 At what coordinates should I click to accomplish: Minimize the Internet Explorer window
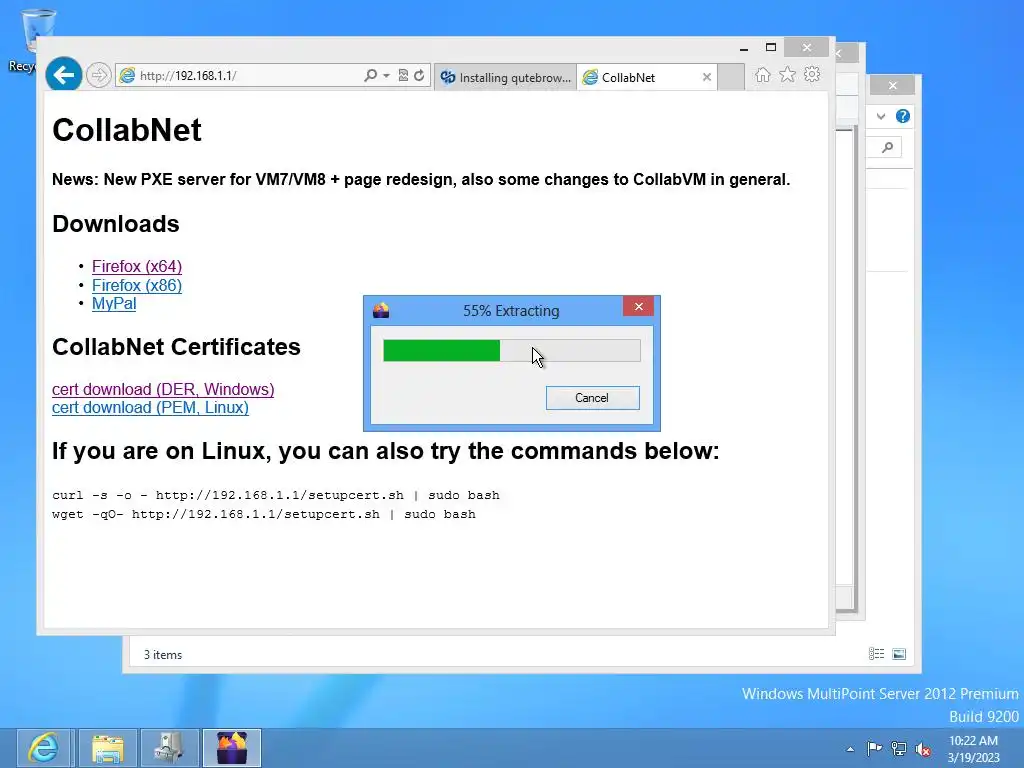point(743,48)
